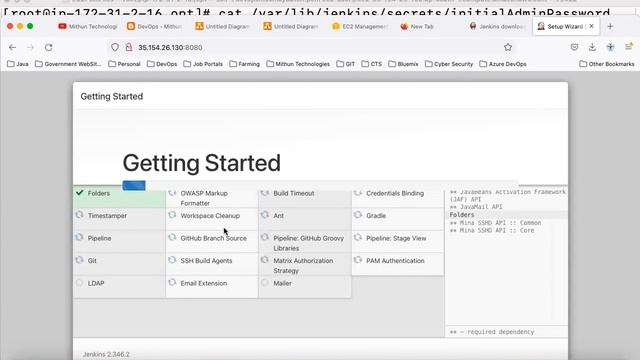Image resolution: width=640 pixels, height=360 pixels.
Task: Close the Setup Wizard tab
Action: [x=591, y=26]
